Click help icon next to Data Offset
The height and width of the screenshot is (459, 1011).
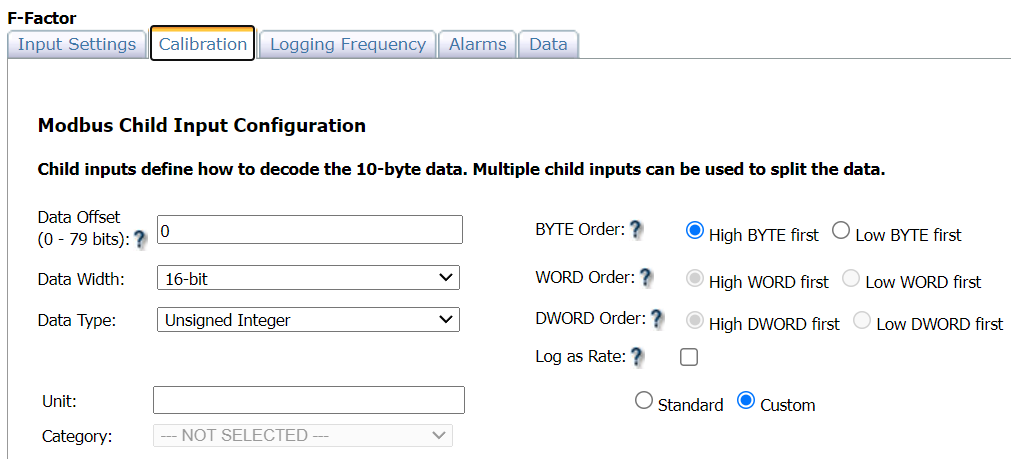tap(140, 240)
